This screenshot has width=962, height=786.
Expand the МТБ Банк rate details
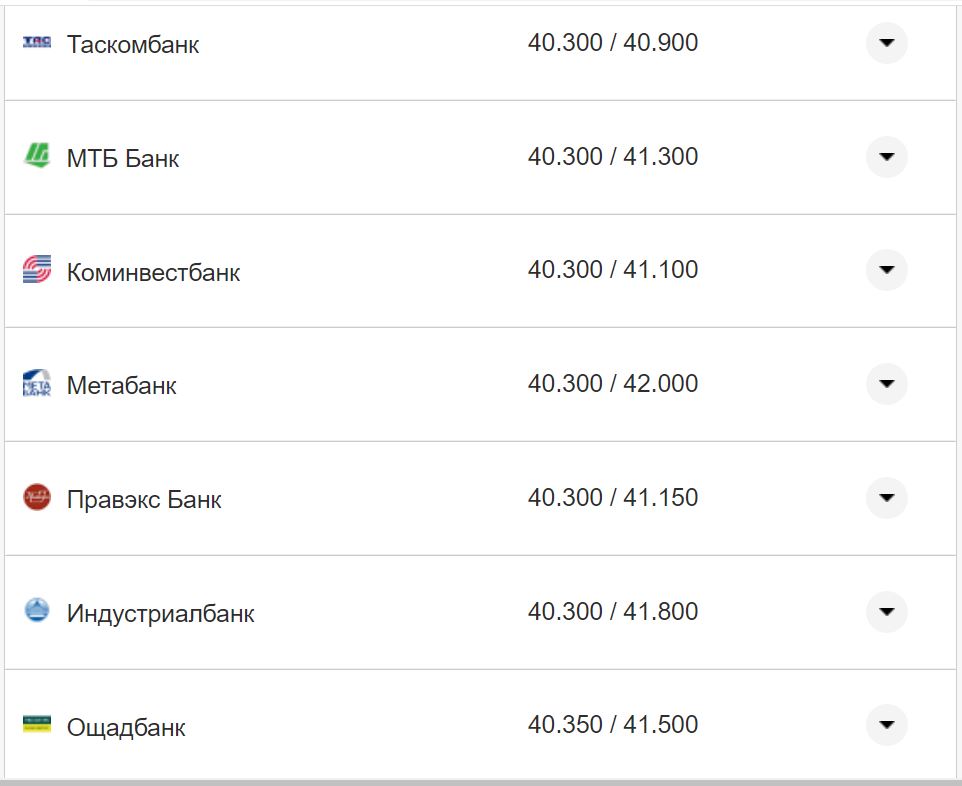tap(886, 157)
